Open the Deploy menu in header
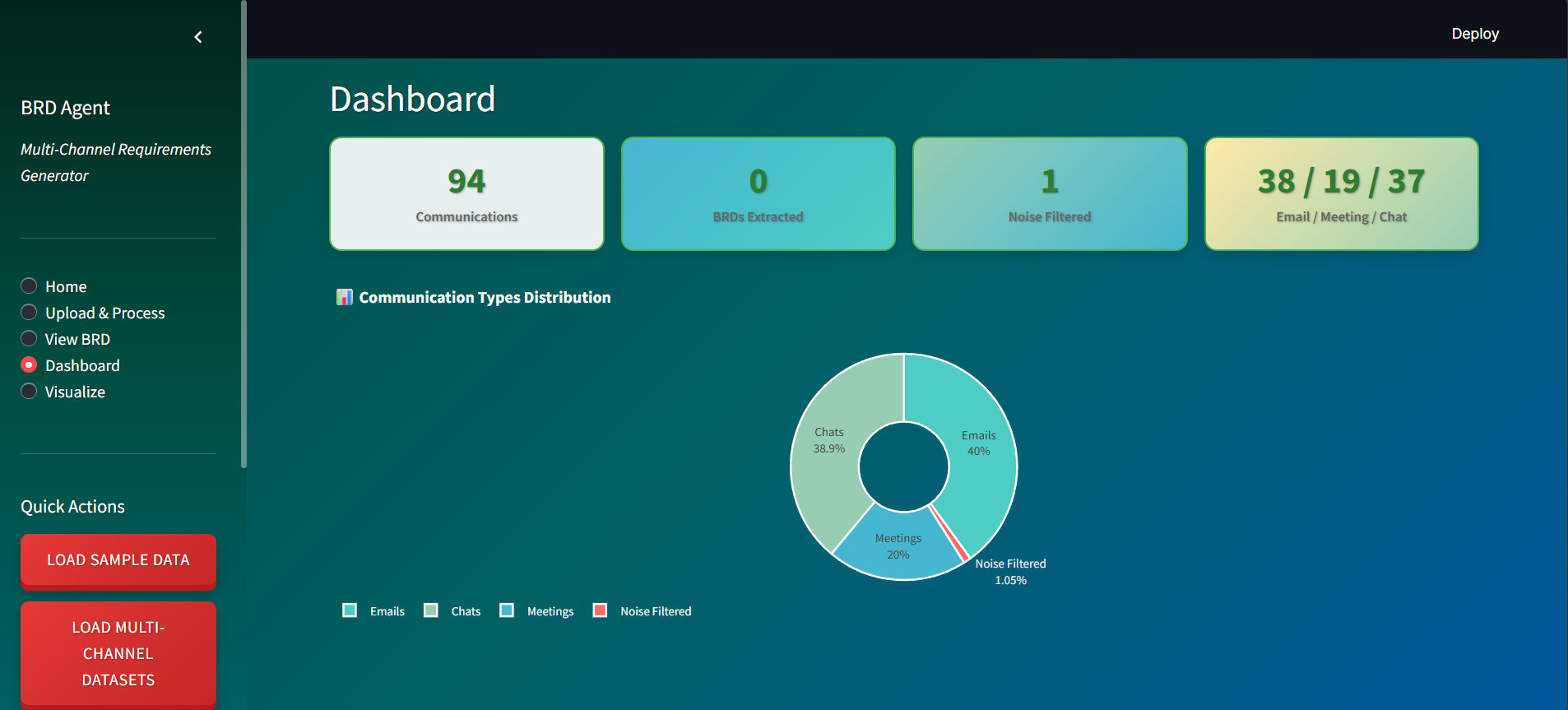Screen dimensions: 1568x710 [x=1474, y=34]
